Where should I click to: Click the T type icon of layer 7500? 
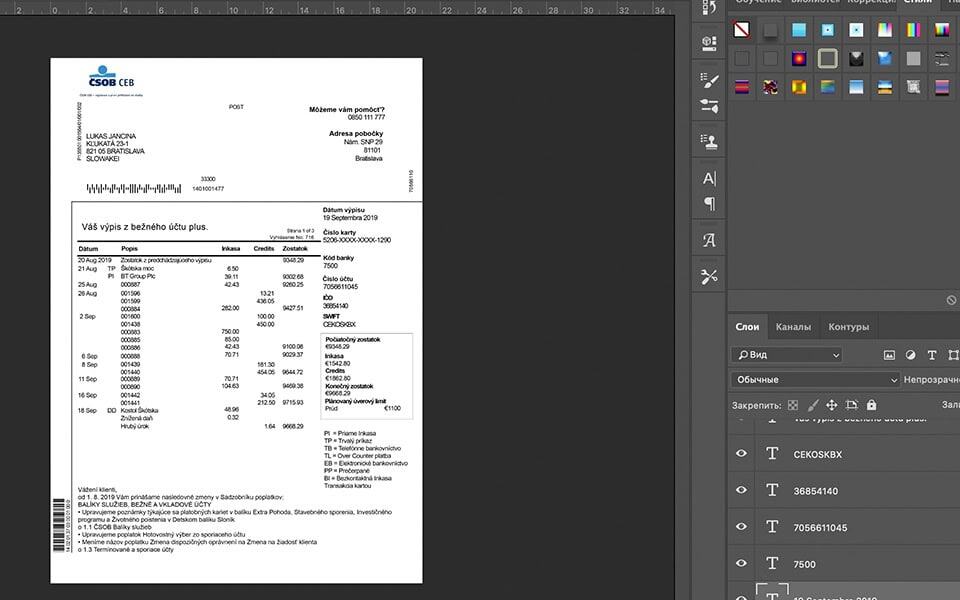(x=772, y=564)
